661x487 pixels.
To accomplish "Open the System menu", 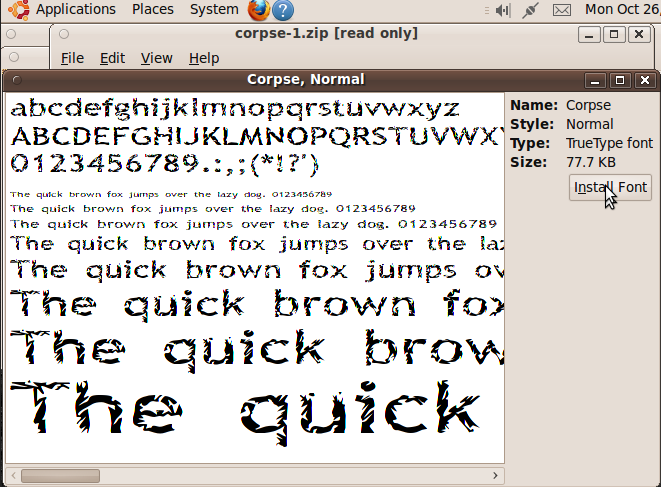I will pos(214,9).
